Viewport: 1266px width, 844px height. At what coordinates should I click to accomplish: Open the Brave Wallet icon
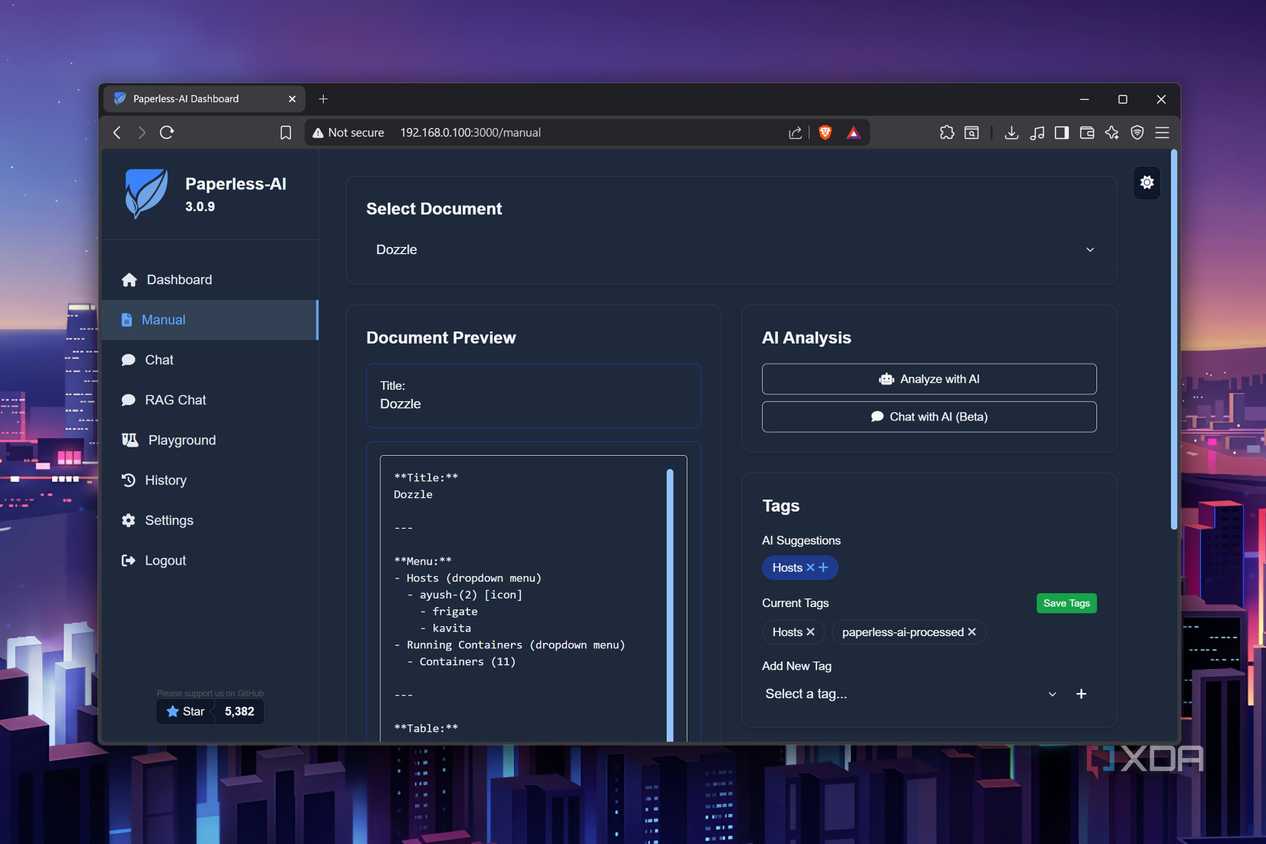1087,132
